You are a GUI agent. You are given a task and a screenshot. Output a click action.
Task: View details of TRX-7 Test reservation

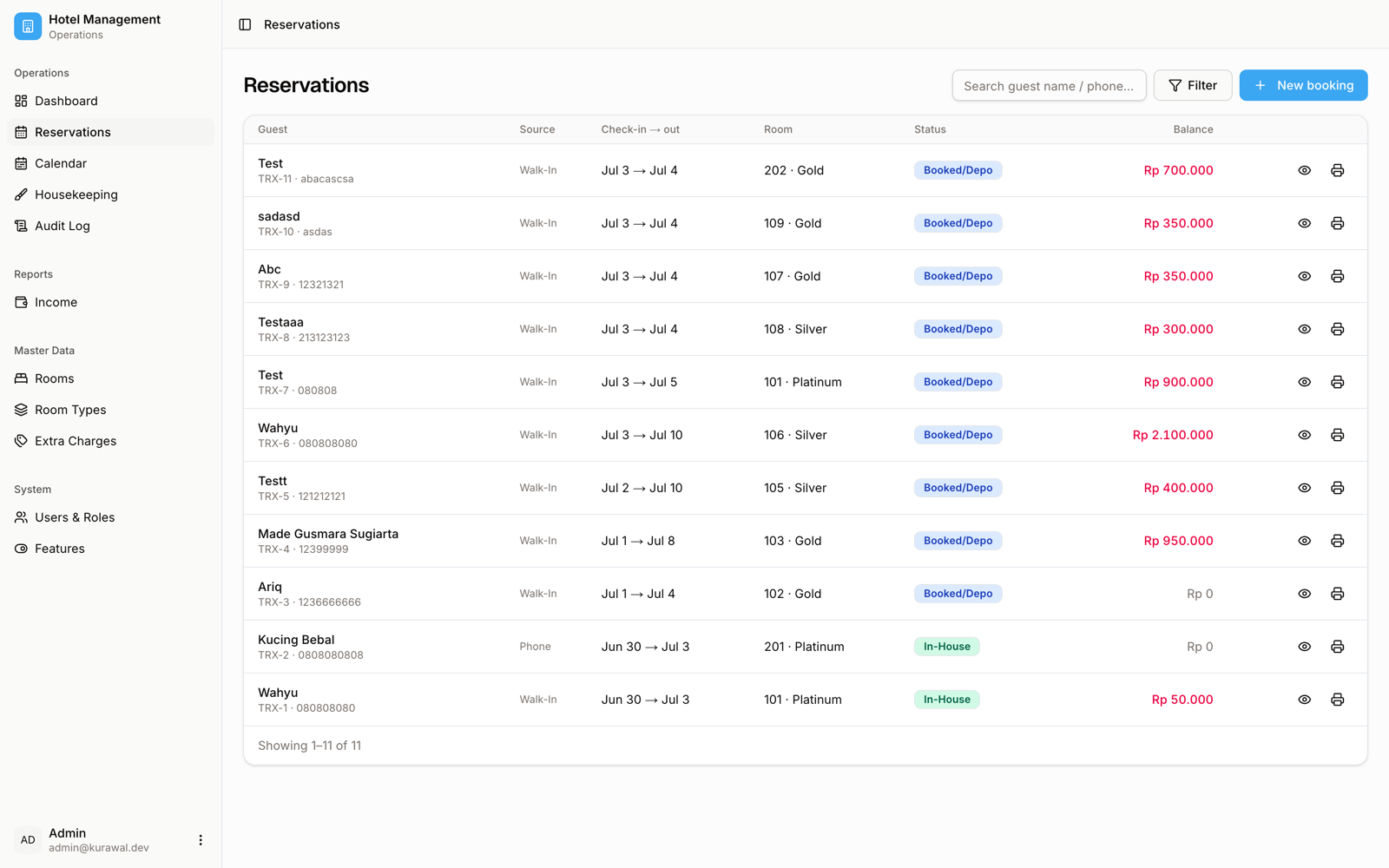1304,382
